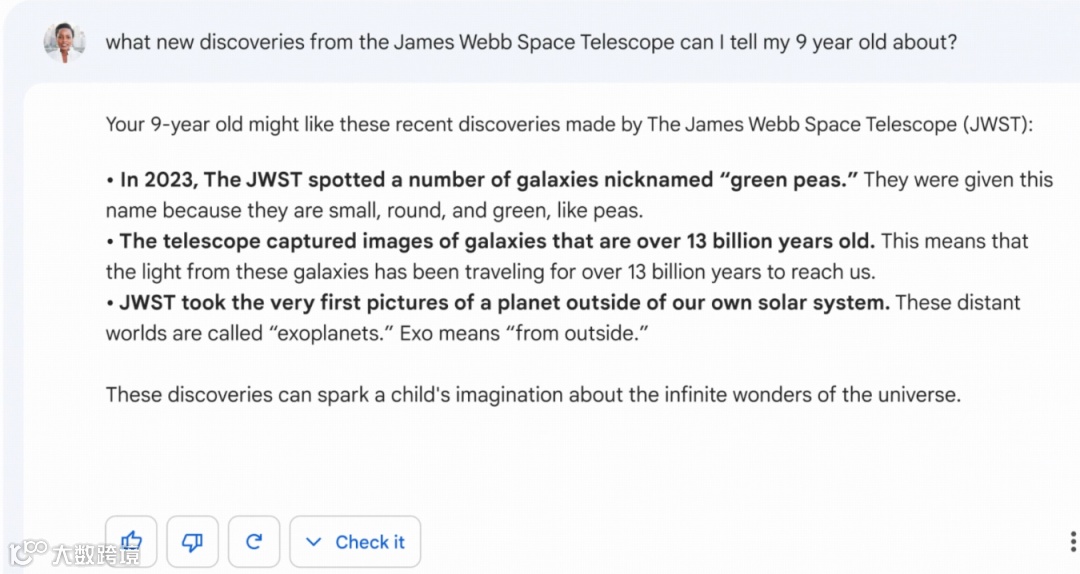Viewport: 1080px width, 574px height.
Task: Expand the chevron on Check it
Action: point(314,542)
